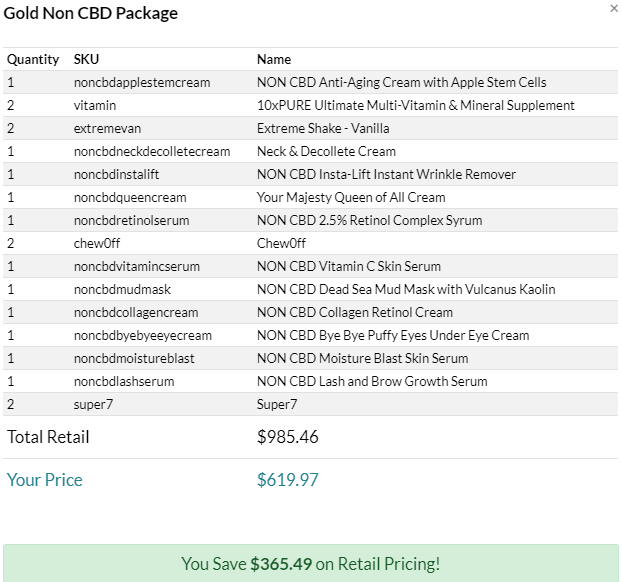Click NON CBD Collagen Retinol Cream
The image size is (622, 582).
tap(355, 313)
